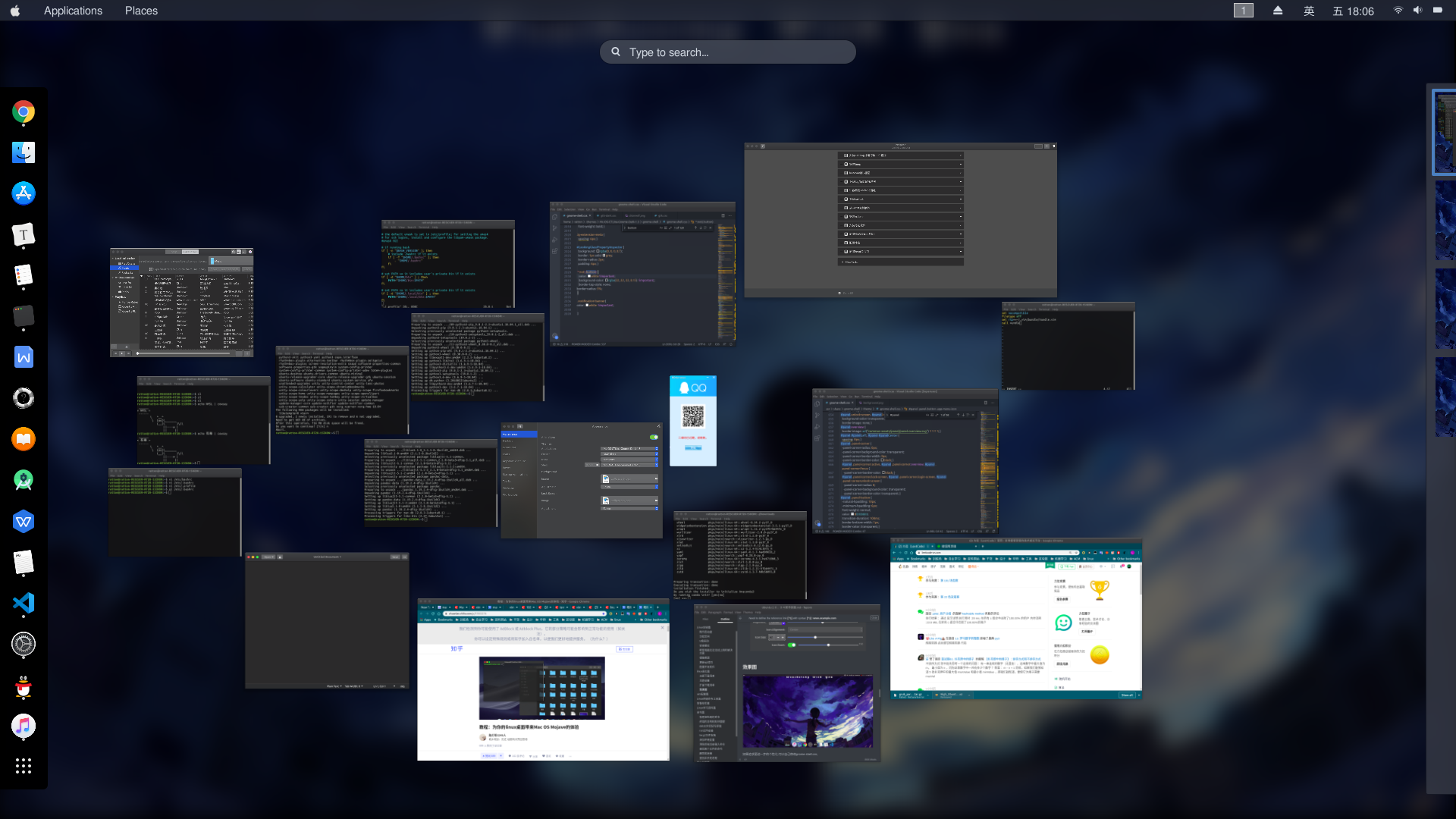This screenshot has height=819, width=1456.
Task: Open the Places menu
Action: [x=141, y=11]
